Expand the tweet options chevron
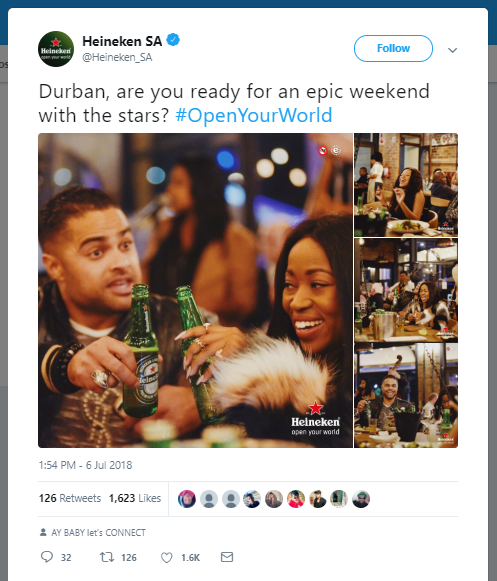Screen dimensions: 497x581 point(453,50)
